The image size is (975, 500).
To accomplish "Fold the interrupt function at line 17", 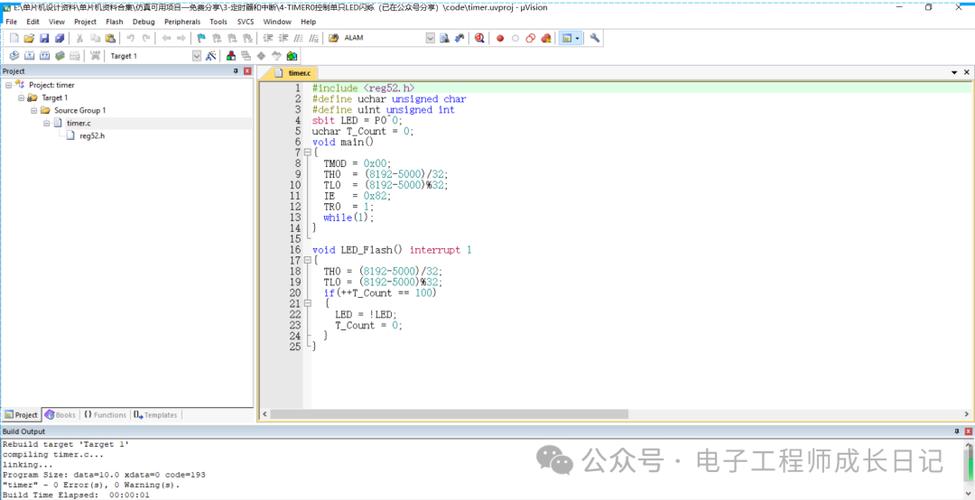I will [307, 261].
